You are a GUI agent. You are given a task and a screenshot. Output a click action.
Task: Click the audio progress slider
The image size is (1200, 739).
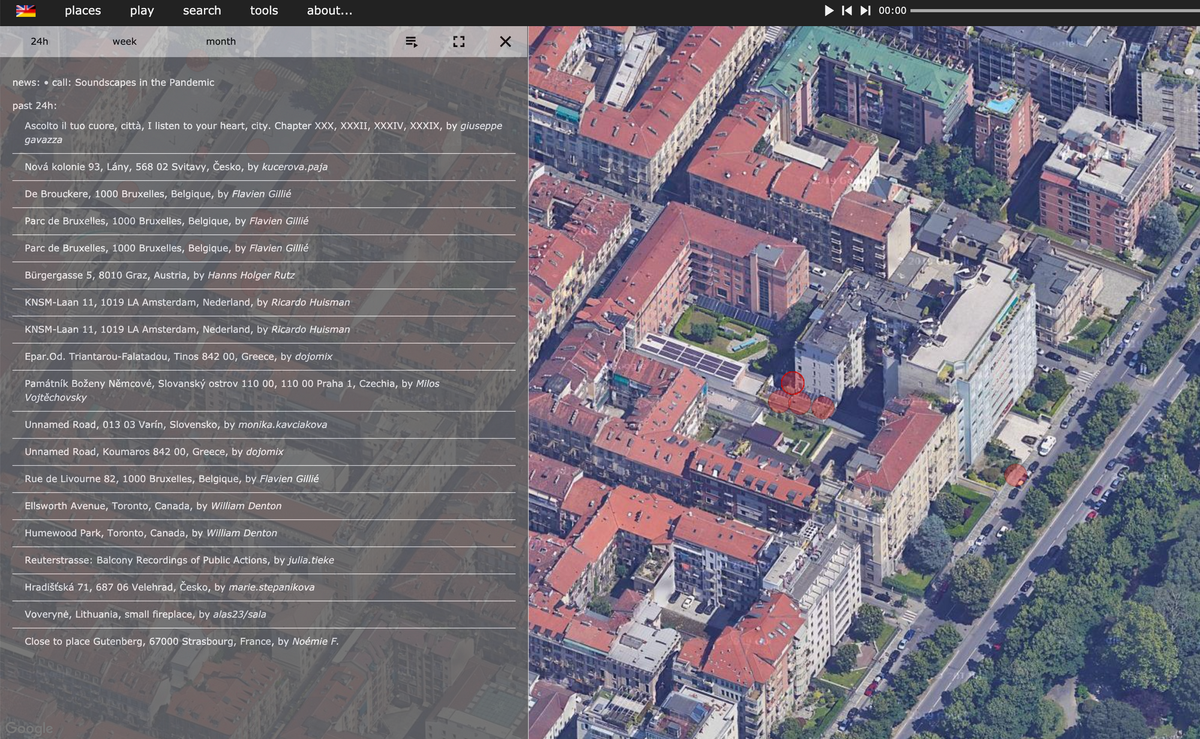coord(1053,11)
